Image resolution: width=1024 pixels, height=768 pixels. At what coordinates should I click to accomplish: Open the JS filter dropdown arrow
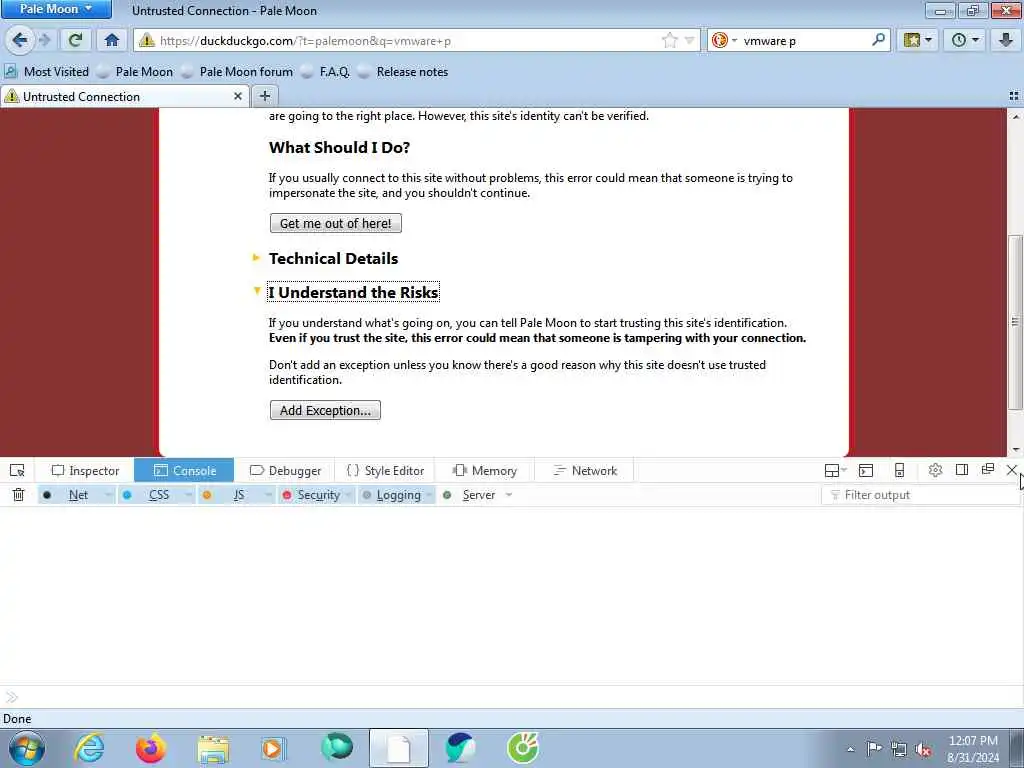tap(268, 495)
